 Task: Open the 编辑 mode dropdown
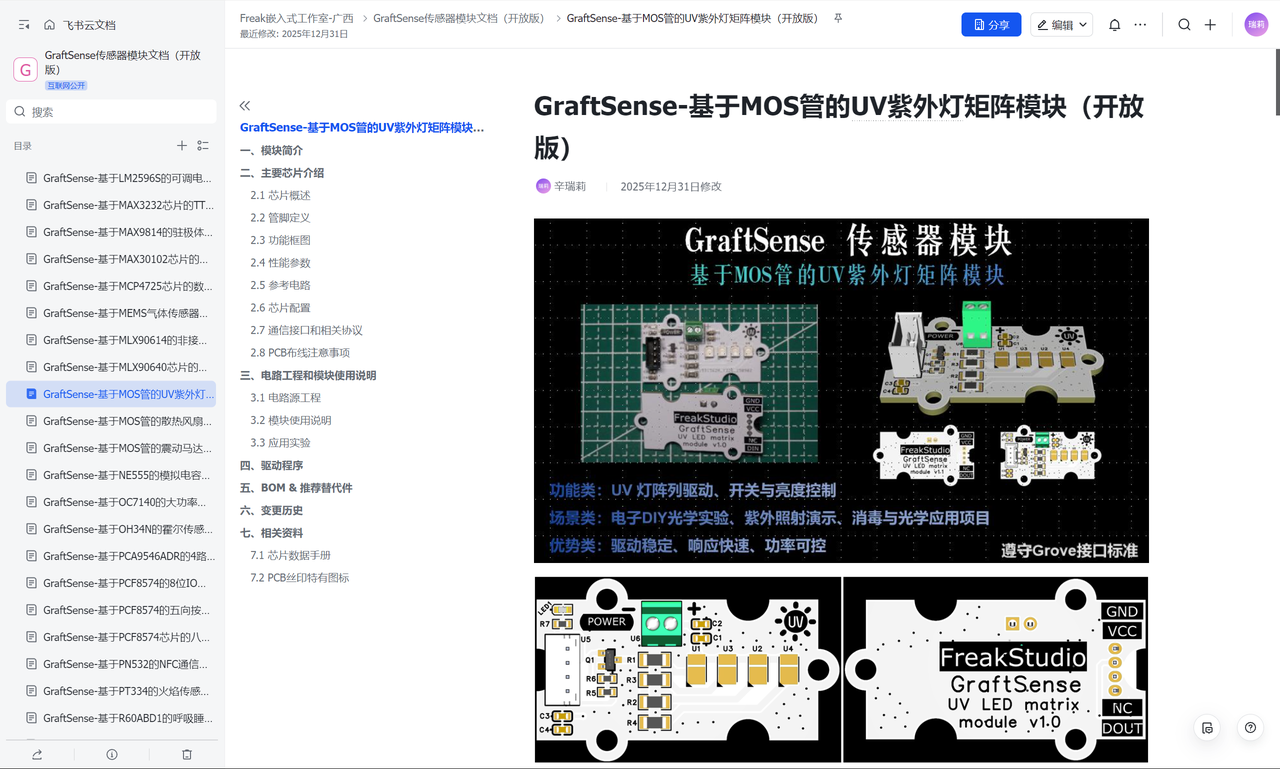1062,25
